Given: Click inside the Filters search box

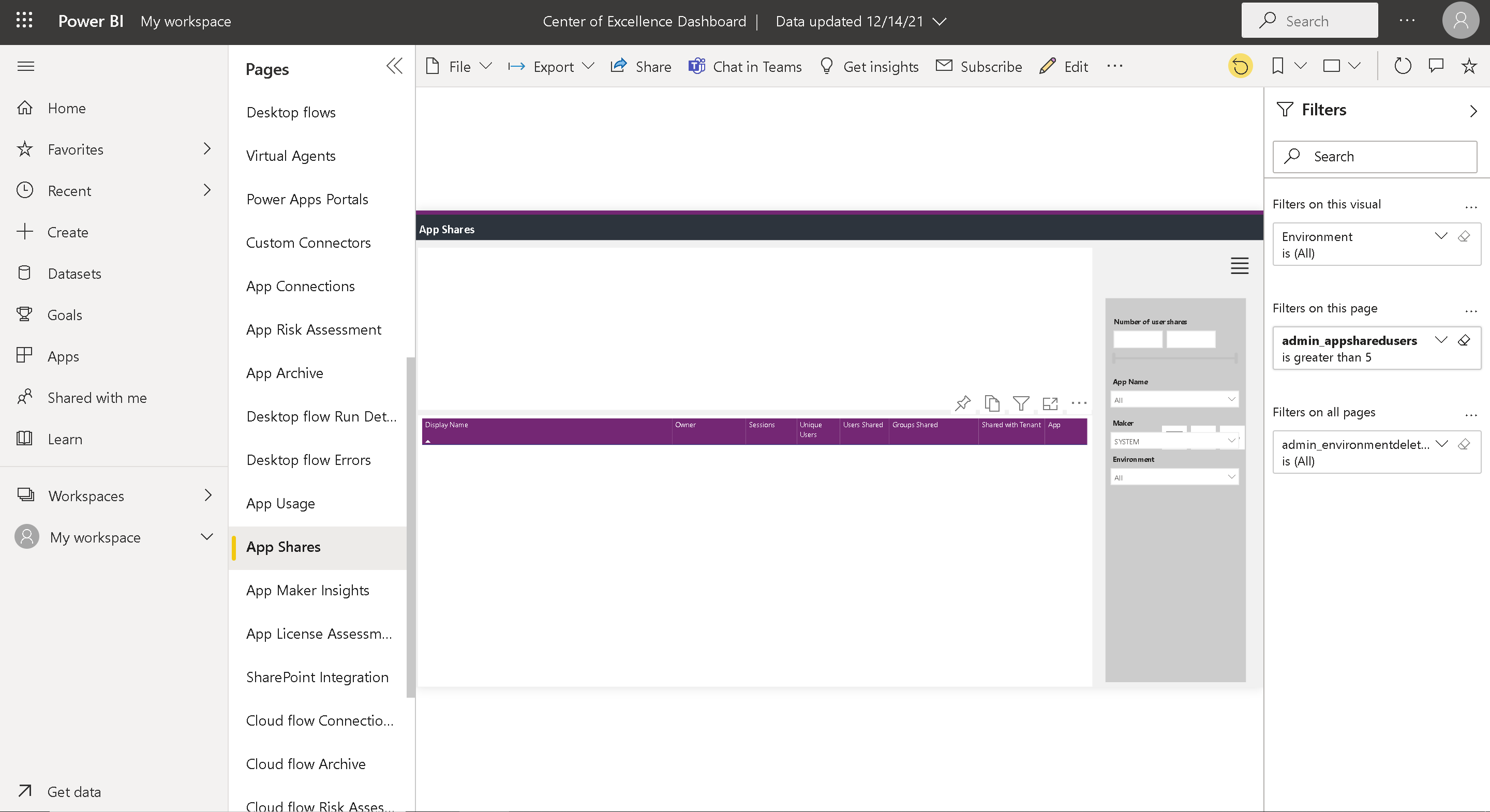Looking at the screenshot, I should tap(1377, 156).
